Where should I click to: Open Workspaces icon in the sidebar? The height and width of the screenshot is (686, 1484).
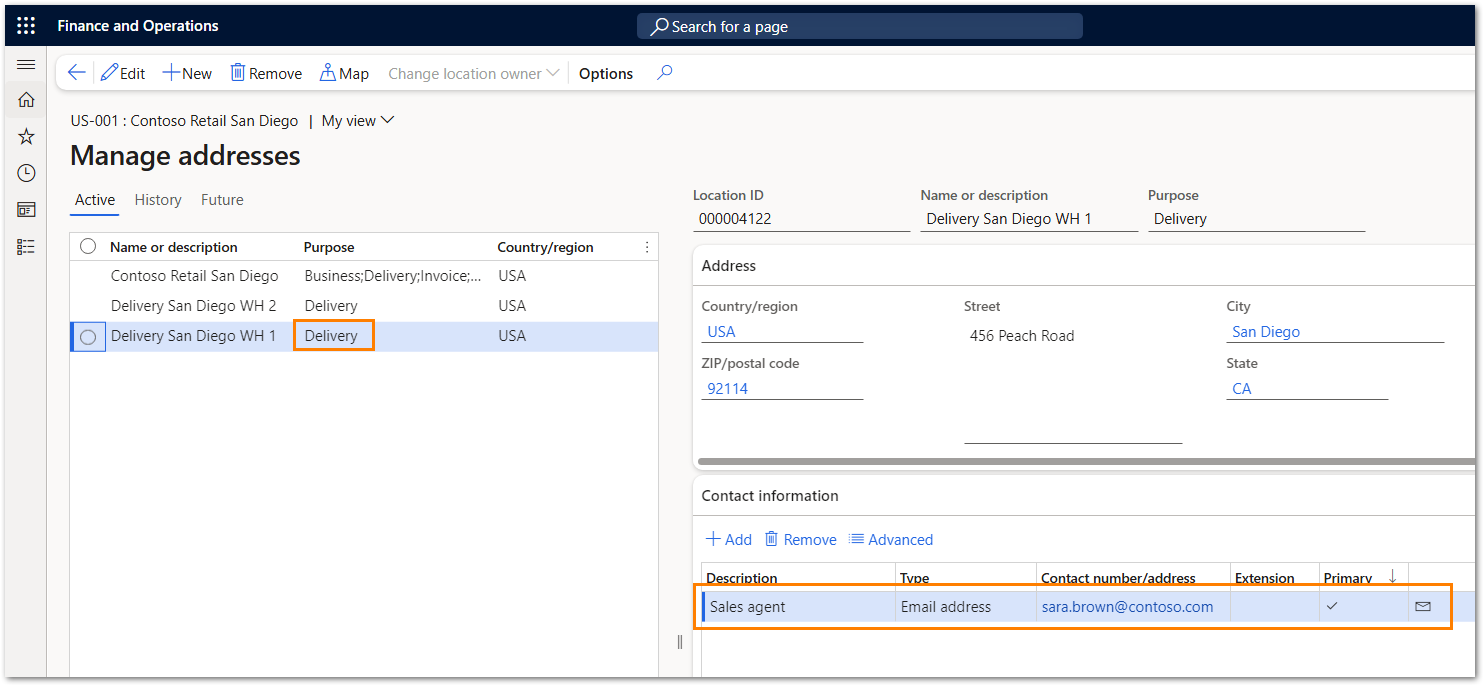(x=26, y=210)
